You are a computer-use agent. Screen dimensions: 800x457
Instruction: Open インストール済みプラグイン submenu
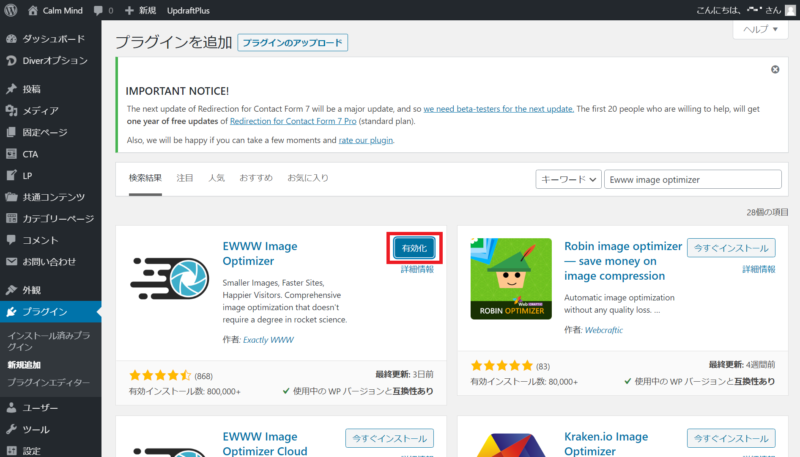click(x=48, y=341)
